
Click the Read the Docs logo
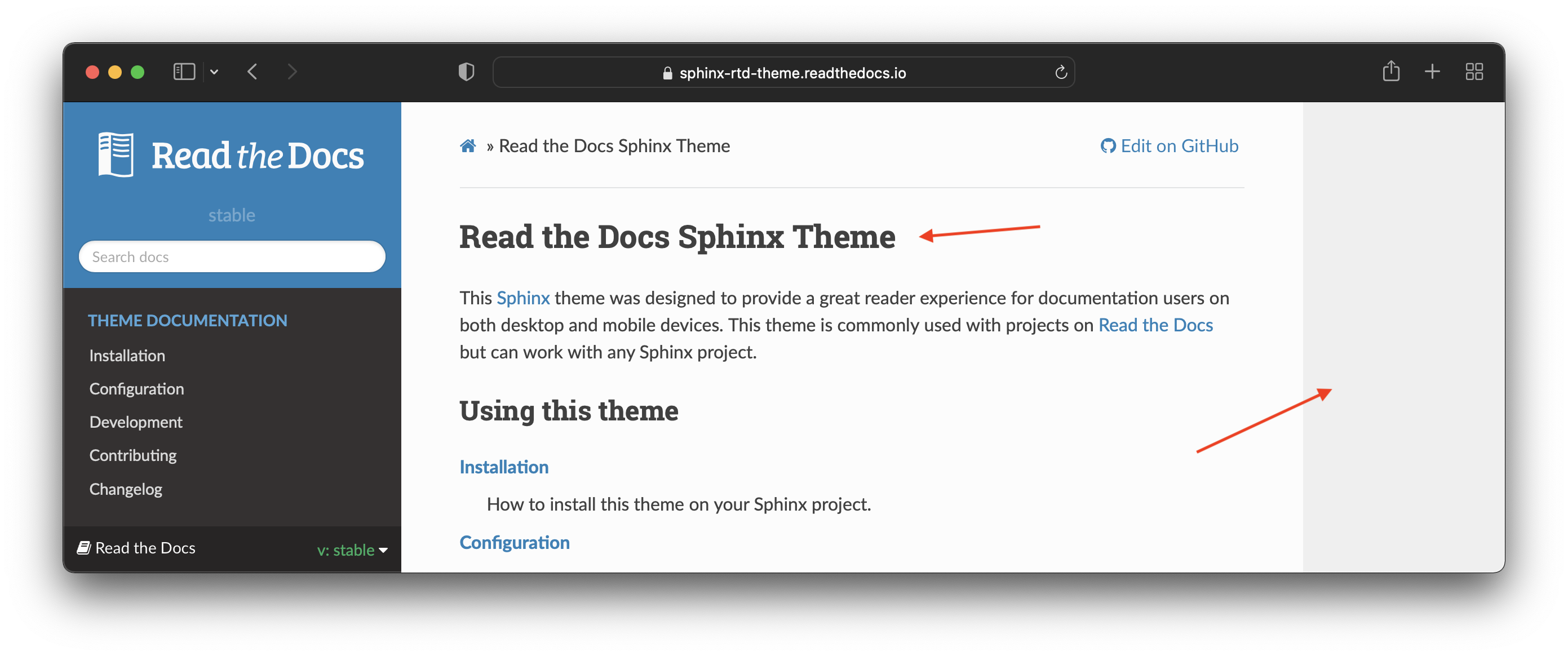click(x=231, y=155)
